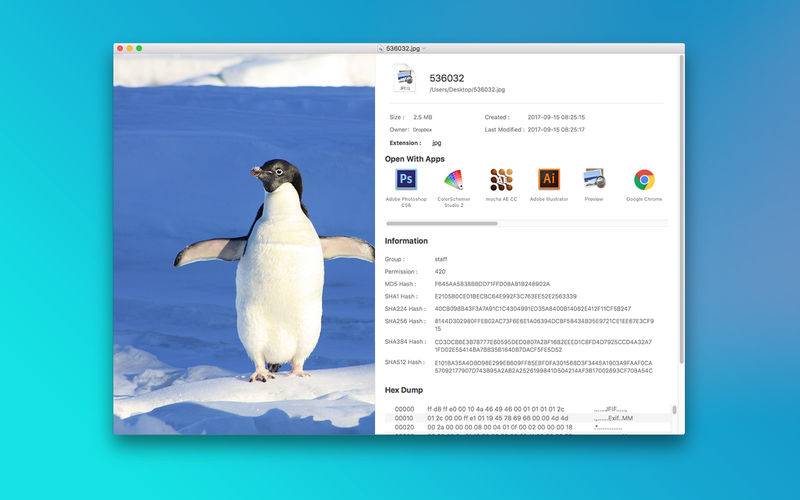Click the hex dump vertical scrollbar
Screen dimensions: 800x500
tap(674, 410)
